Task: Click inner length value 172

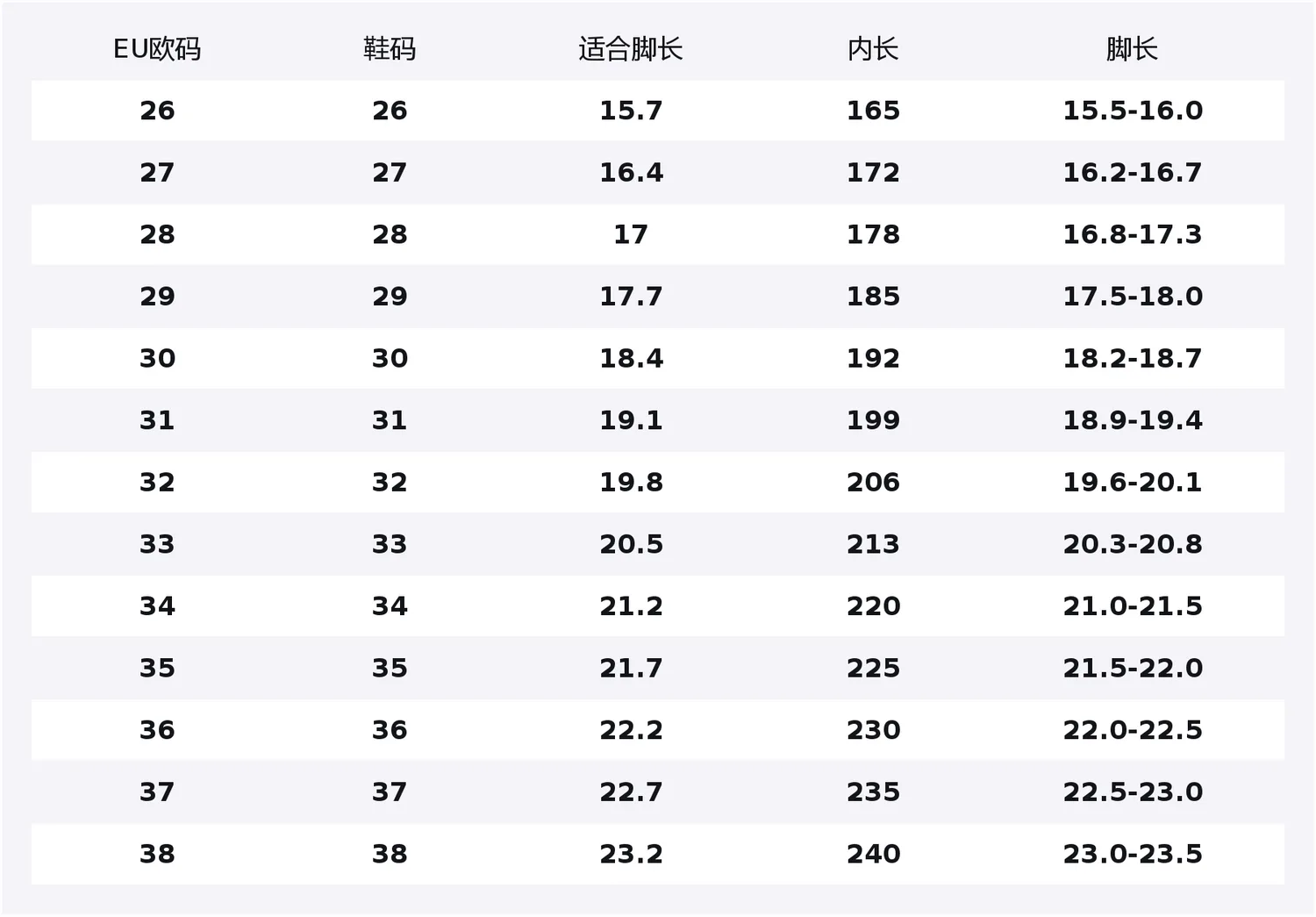Action: pyautogui.click(x=873, y=173)
